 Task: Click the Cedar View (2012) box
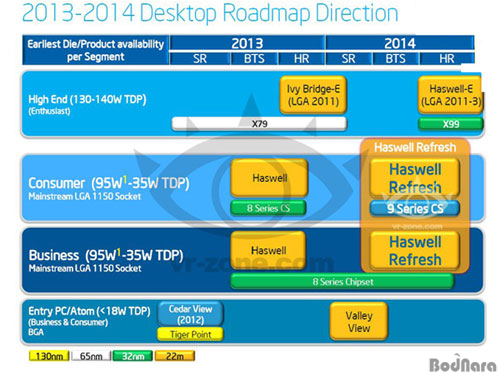coord(190,314)
